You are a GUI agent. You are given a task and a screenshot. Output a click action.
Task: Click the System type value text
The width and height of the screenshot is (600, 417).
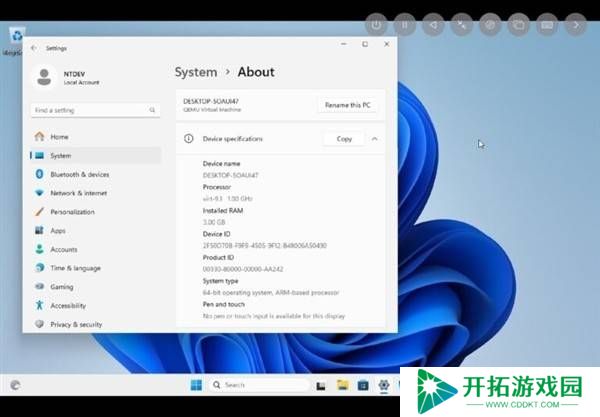click(x=271, y=293)
